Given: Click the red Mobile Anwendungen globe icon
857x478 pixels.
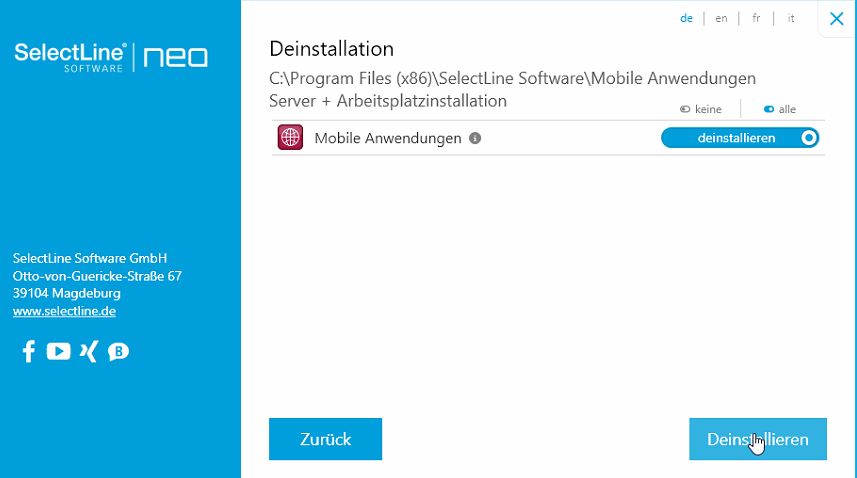Looking at the screenshot, I should tap(290, 137).
